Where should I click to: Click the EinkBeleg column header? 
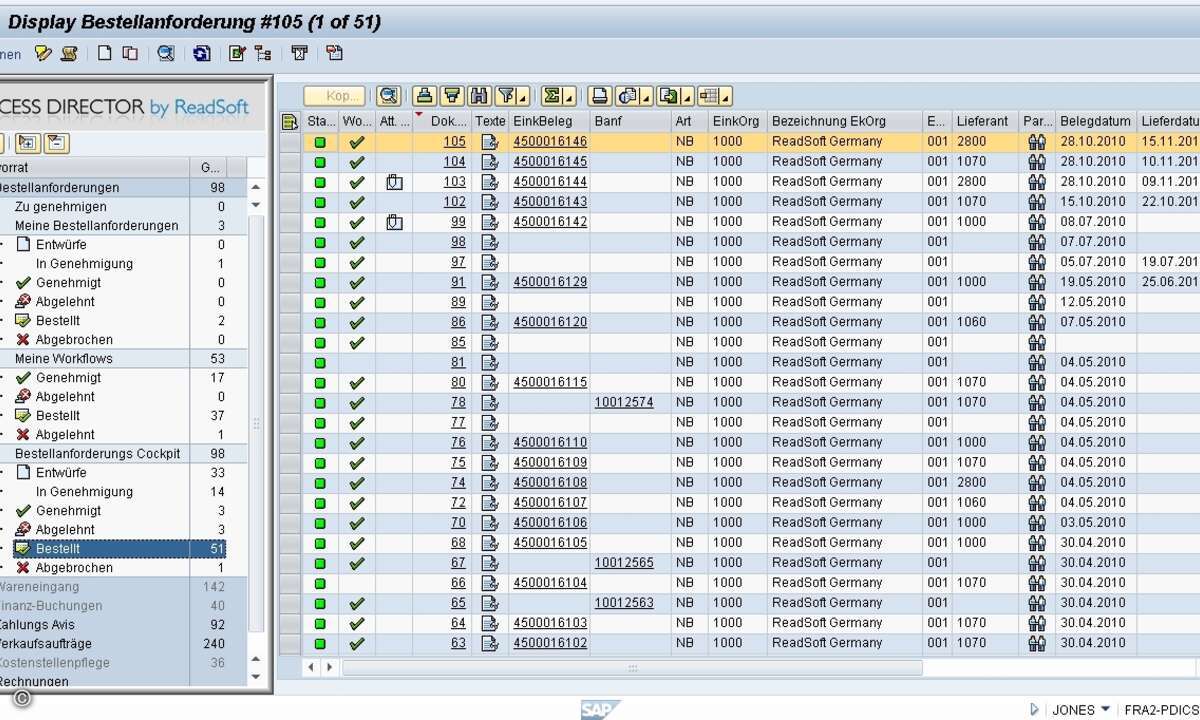tap(549, 121)
